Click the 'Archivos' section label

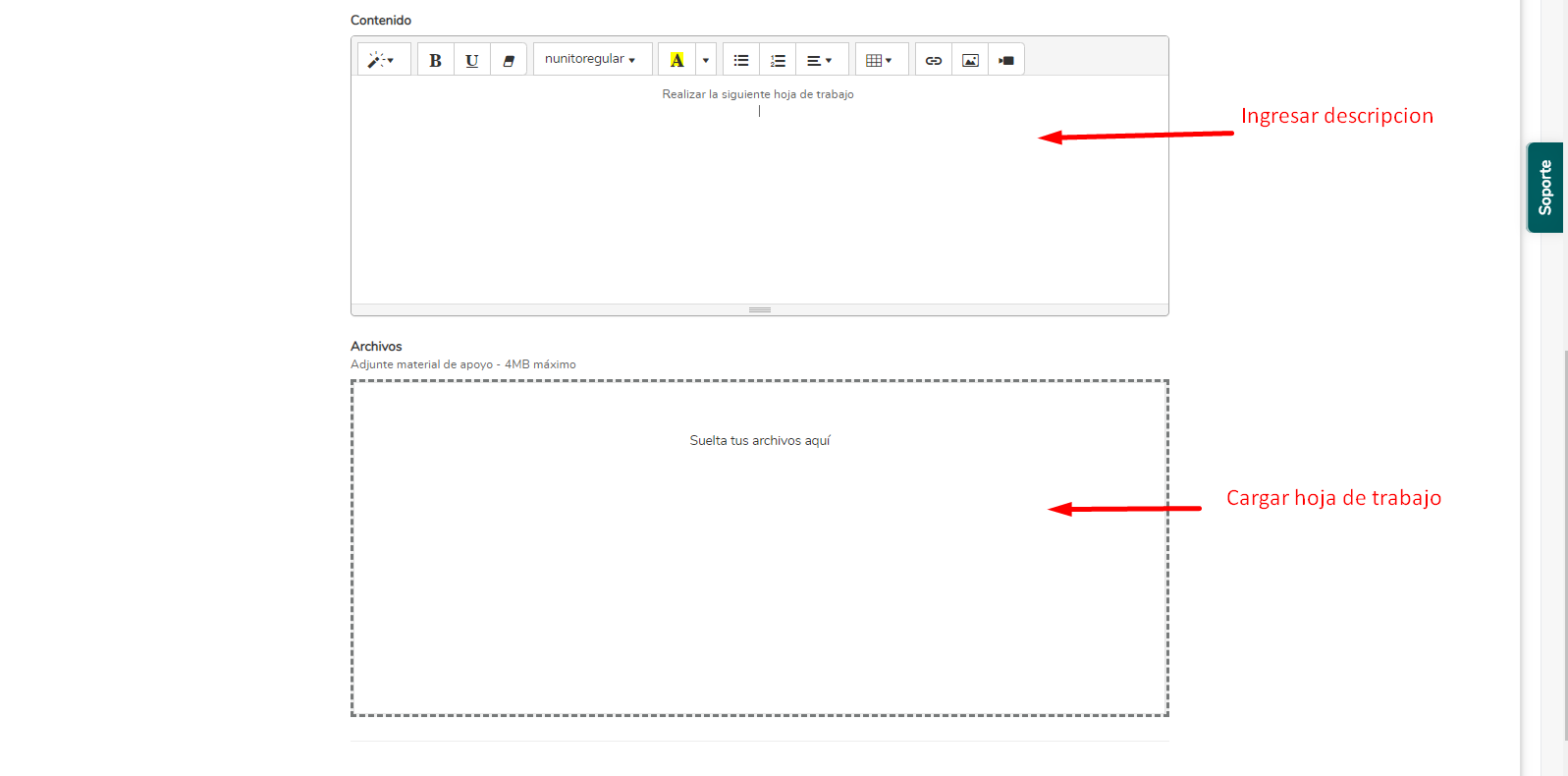(376, 346)
